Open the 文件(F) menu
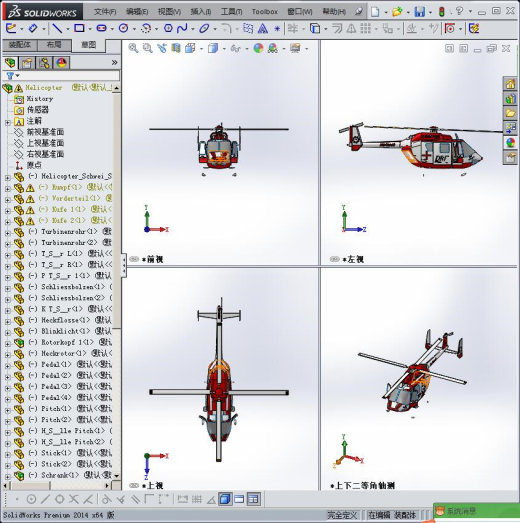This screenshot has height=523, width=520. 105,12
